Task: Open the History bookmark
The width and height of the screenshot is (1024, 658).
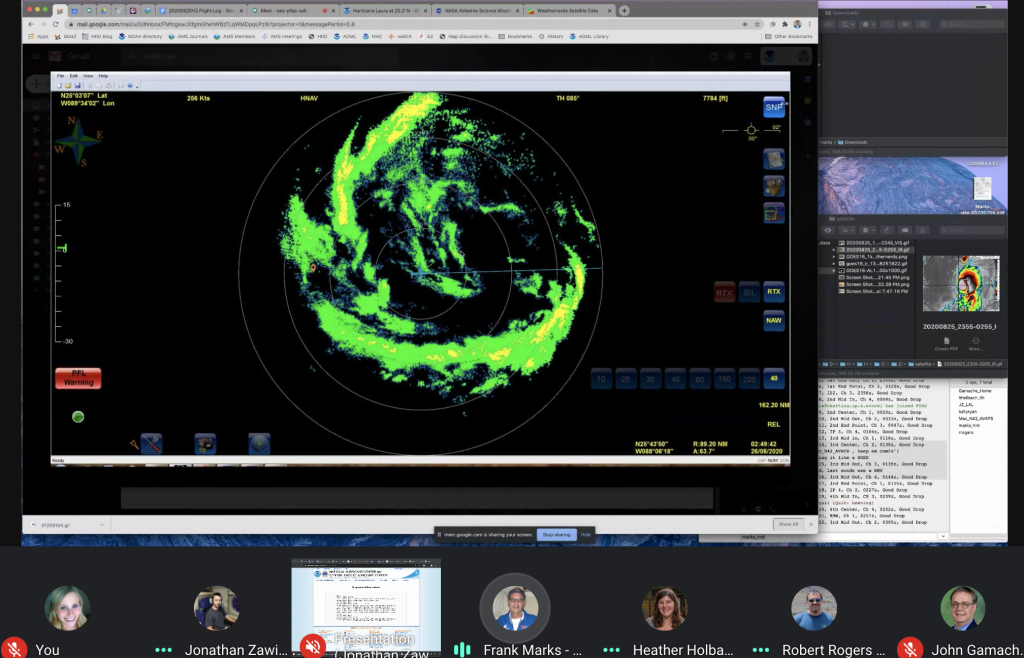Action: pyautogui.click(x=551, y=37)
